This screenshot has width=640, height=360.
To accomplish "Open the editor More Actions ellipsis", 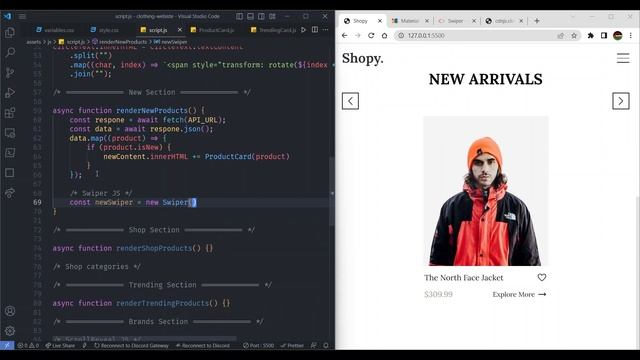I will (x=325, y=30).
